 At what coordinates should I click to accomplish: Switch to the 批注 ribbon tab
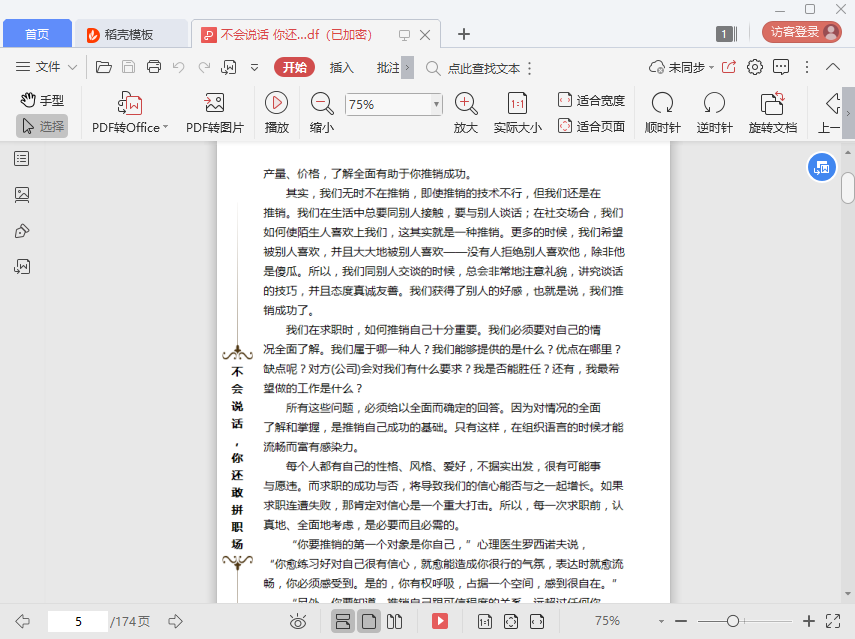point(388,68)
